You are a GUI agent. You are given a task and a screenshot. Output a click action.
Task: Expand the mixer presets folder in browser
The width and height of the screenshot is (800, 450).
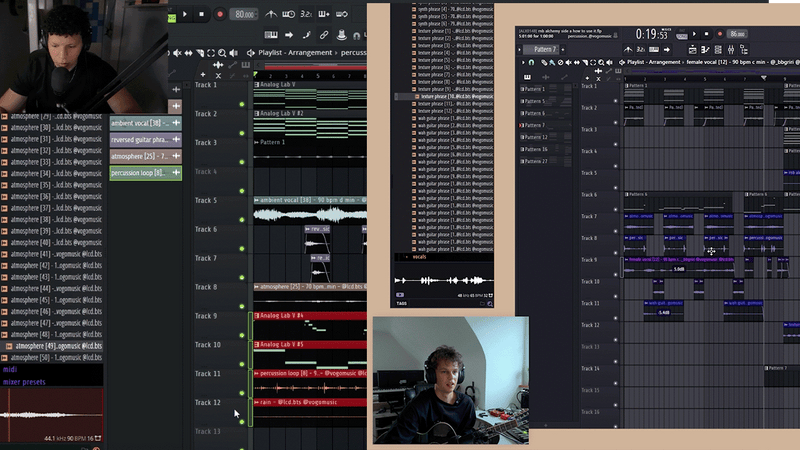[x=24, y=382]
